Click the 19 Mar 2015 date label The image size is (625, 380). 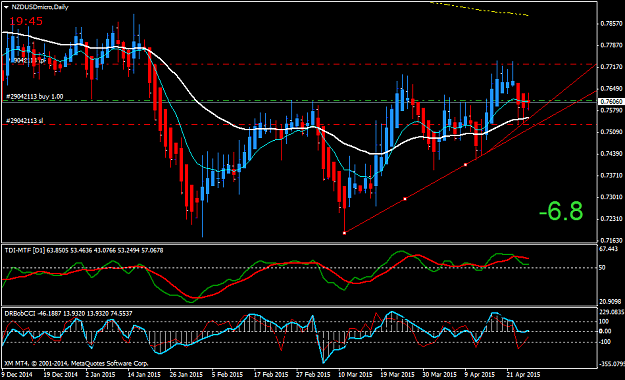[x=397, y=374]
